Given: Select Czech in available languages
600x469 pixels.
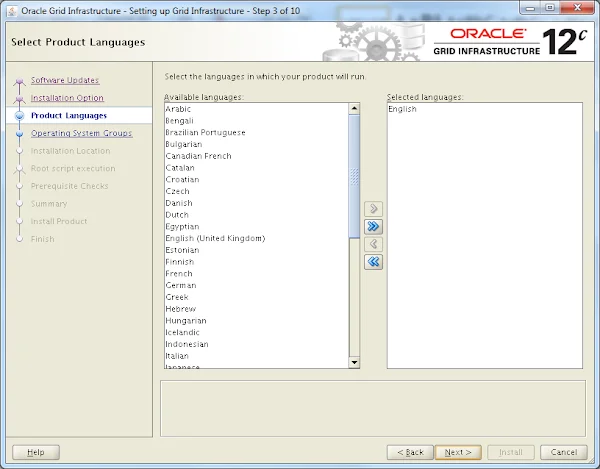Looking at the screenshot, I should click(x=256, y=191).
